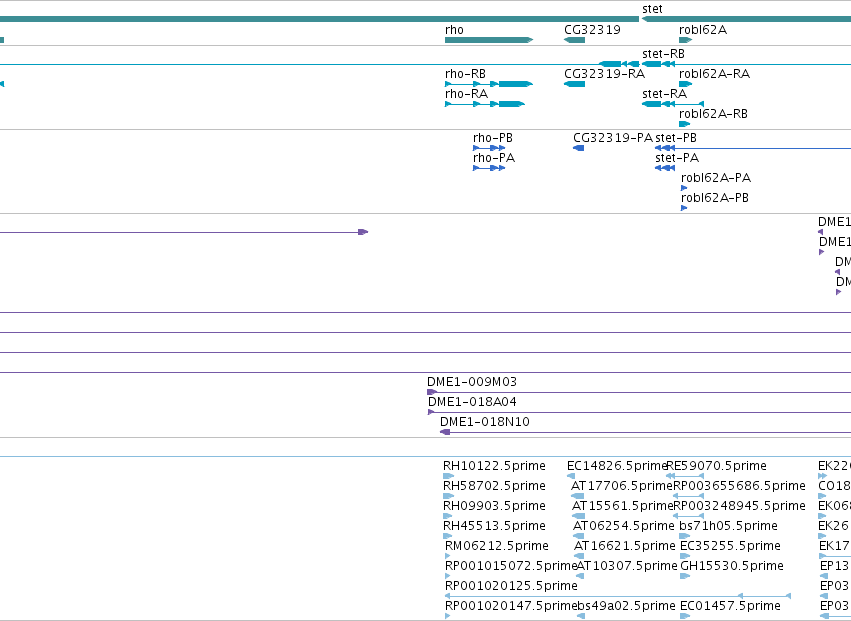Screen dimensions: 851x621
Task: Select the stet-RA transcript
Action: tap(673, 104)
